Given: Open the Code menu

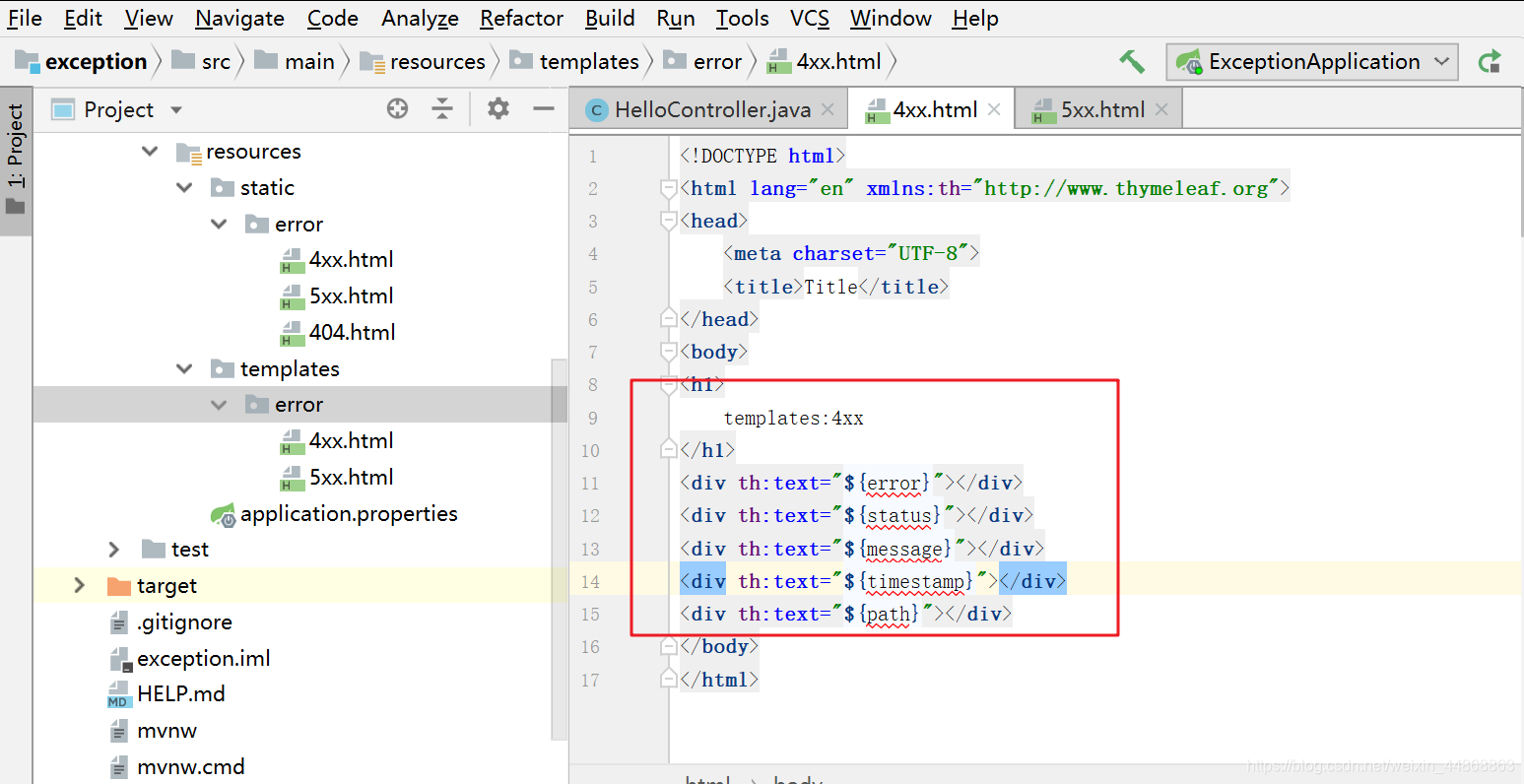Looking at the screenshot, I should pos(332,18).
